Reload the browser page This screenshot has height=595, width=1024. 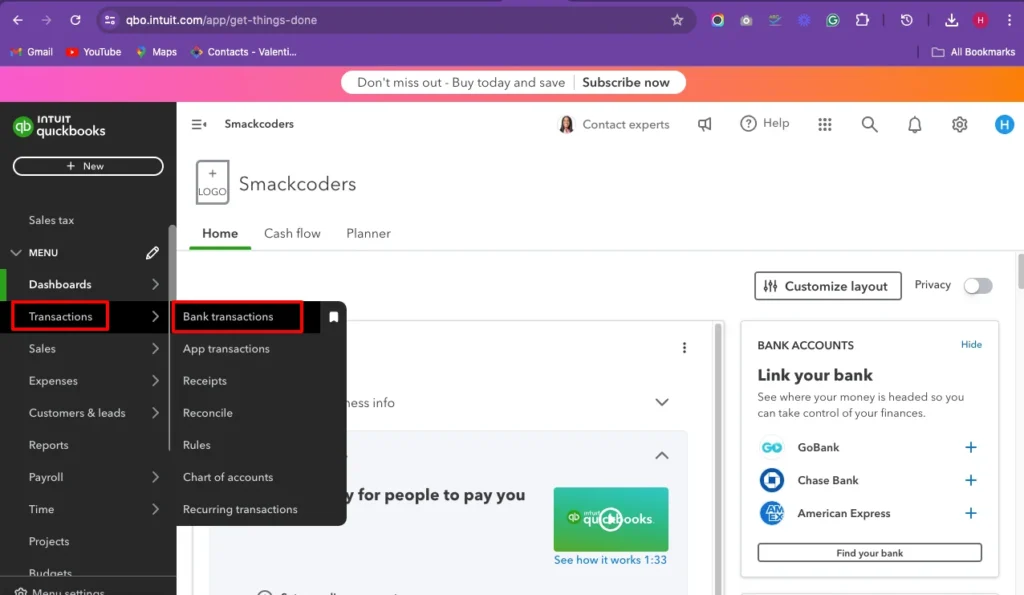point(75,20)
